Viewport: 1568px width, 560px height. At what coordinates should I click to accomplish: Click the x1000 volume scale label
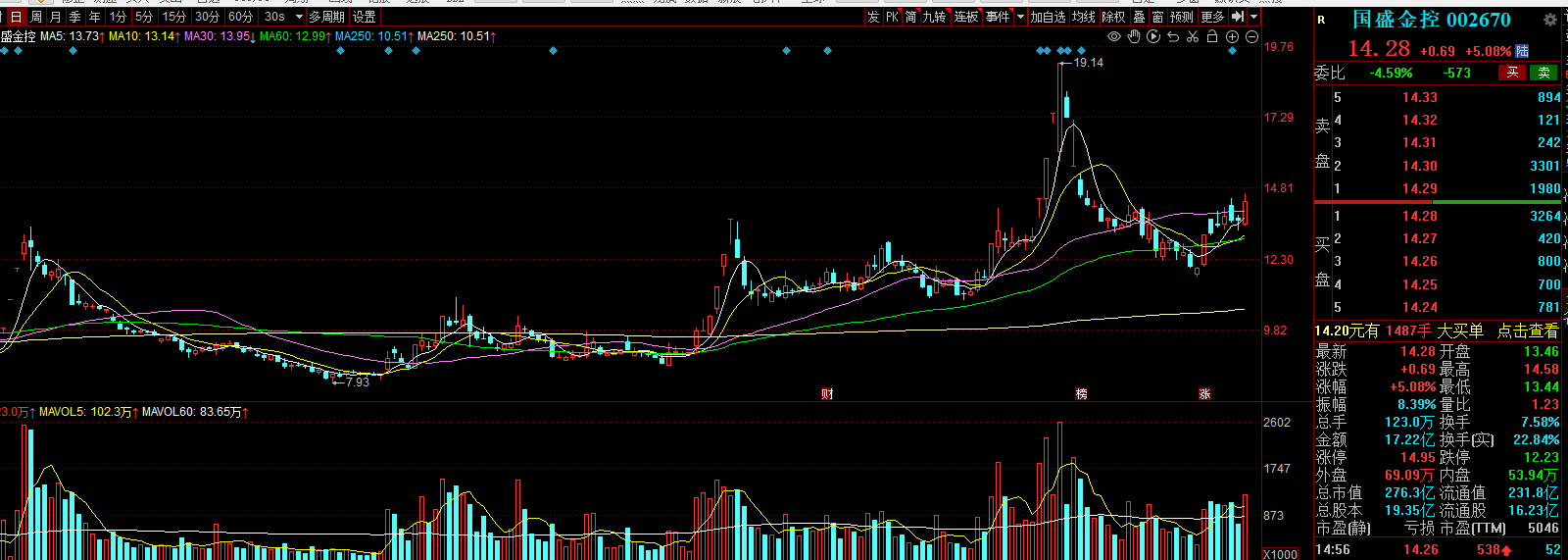tap(1280, 554)
